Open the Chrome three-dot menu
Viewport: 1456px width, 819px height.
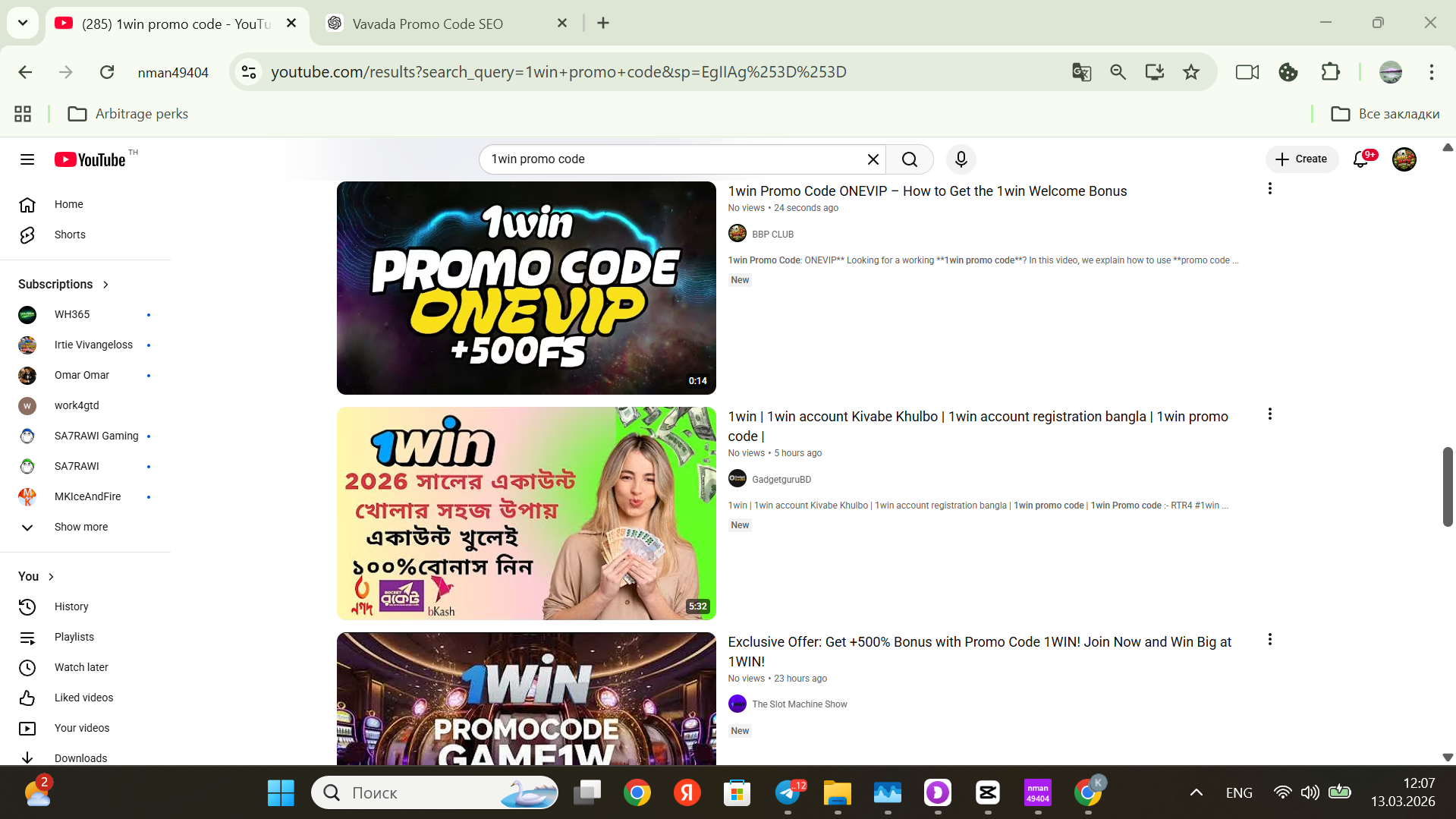coord(1432,72)
